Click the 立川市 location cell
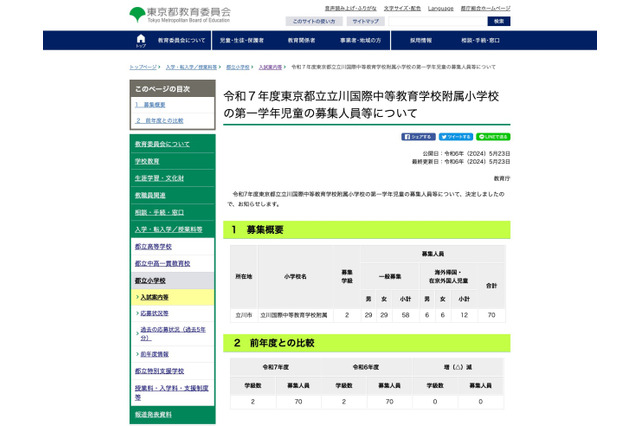 point(244,315)
